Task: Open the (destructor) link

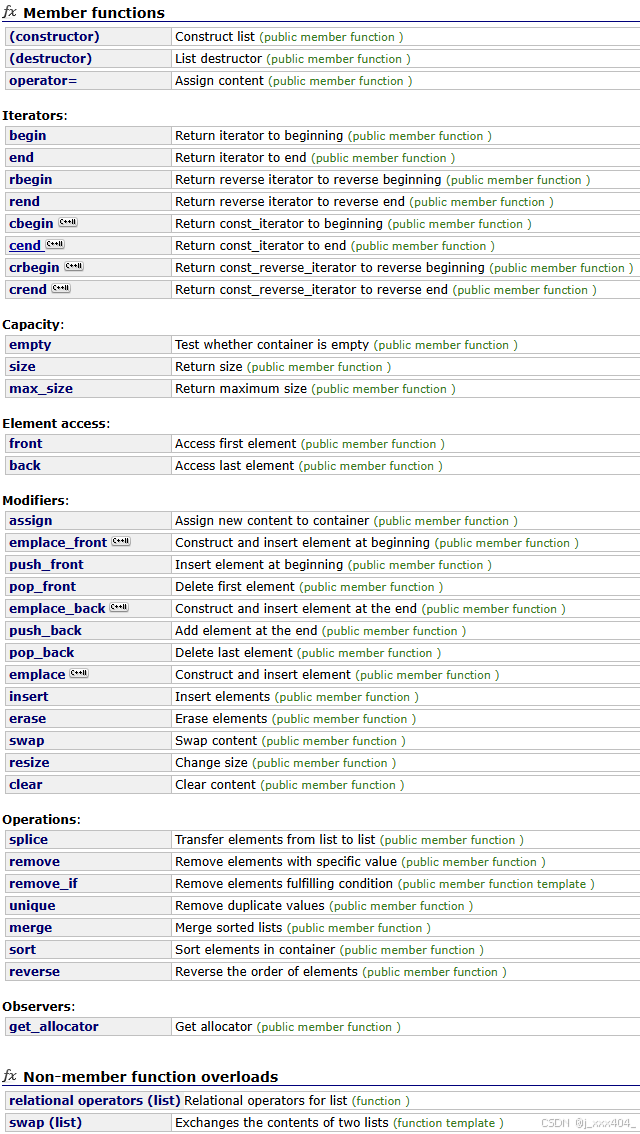Action: click(x=51, y=59)
